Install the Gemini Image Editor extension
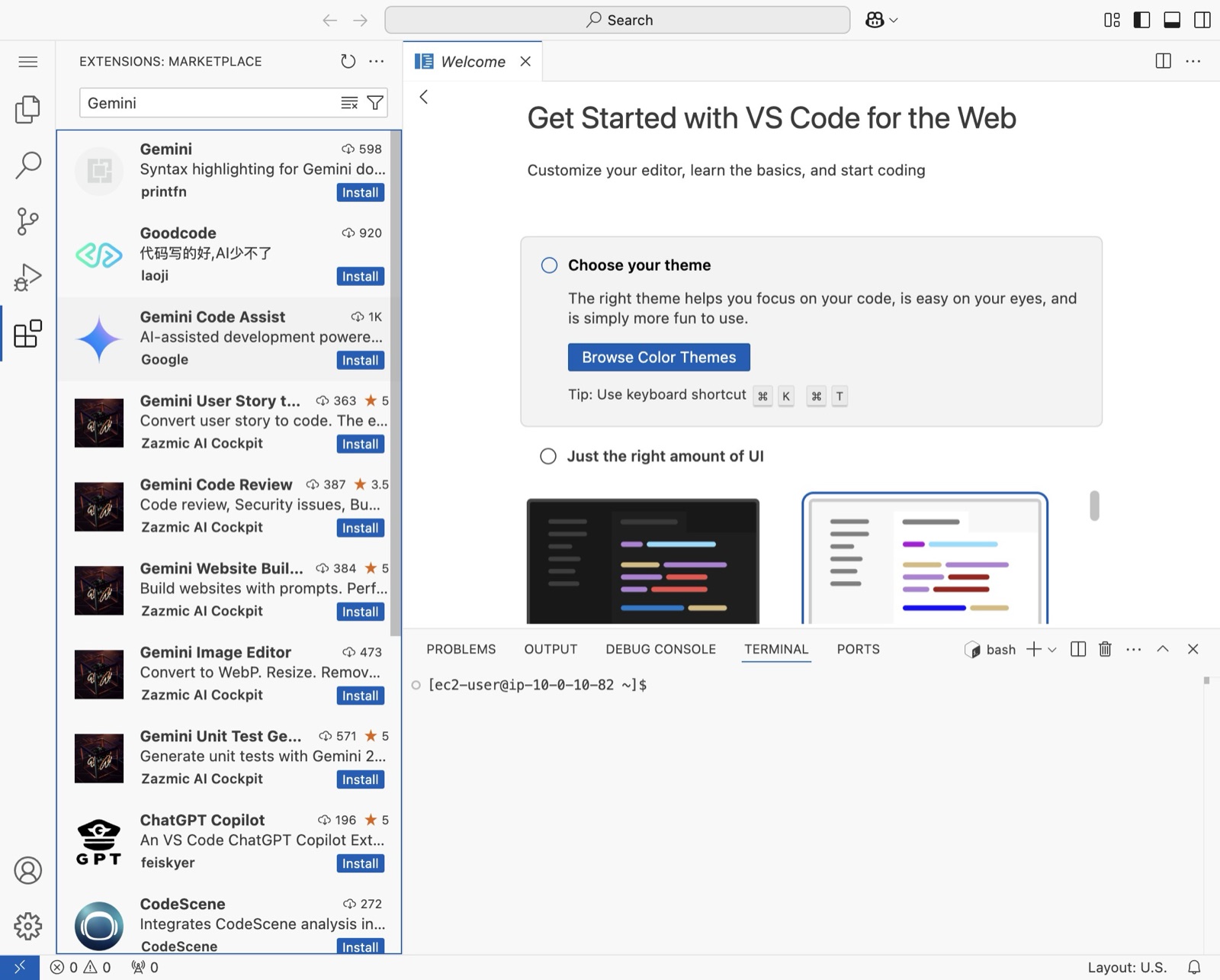This screenshot has height=980, width=1220. point(361,696)
